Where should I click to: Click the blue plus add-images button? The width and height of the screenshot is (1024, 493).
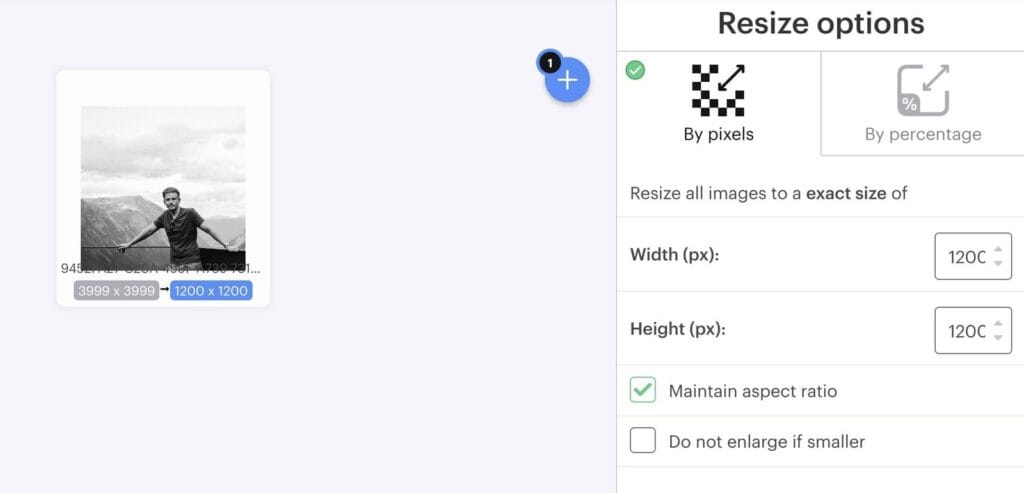tap(568, 80)
